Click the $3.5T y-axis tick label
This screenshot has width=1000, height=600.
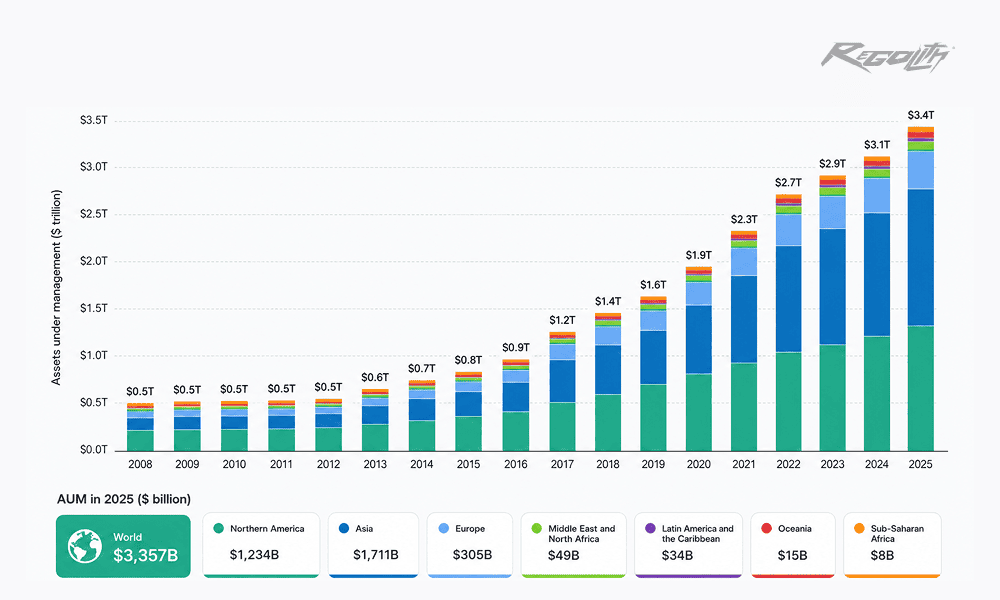(x=94, y=120)
